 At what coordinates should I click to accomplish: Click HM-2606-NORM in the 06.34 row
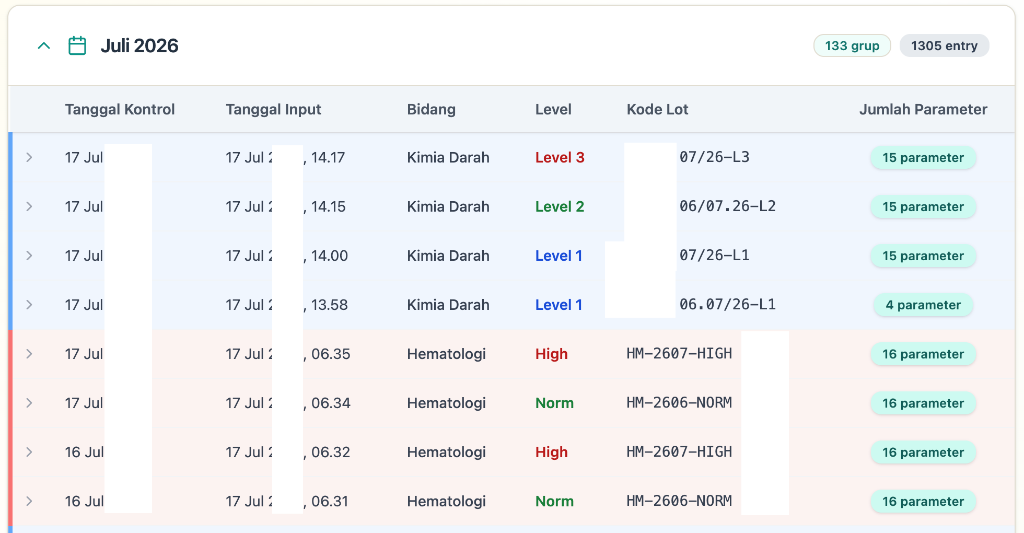(679, 402)
